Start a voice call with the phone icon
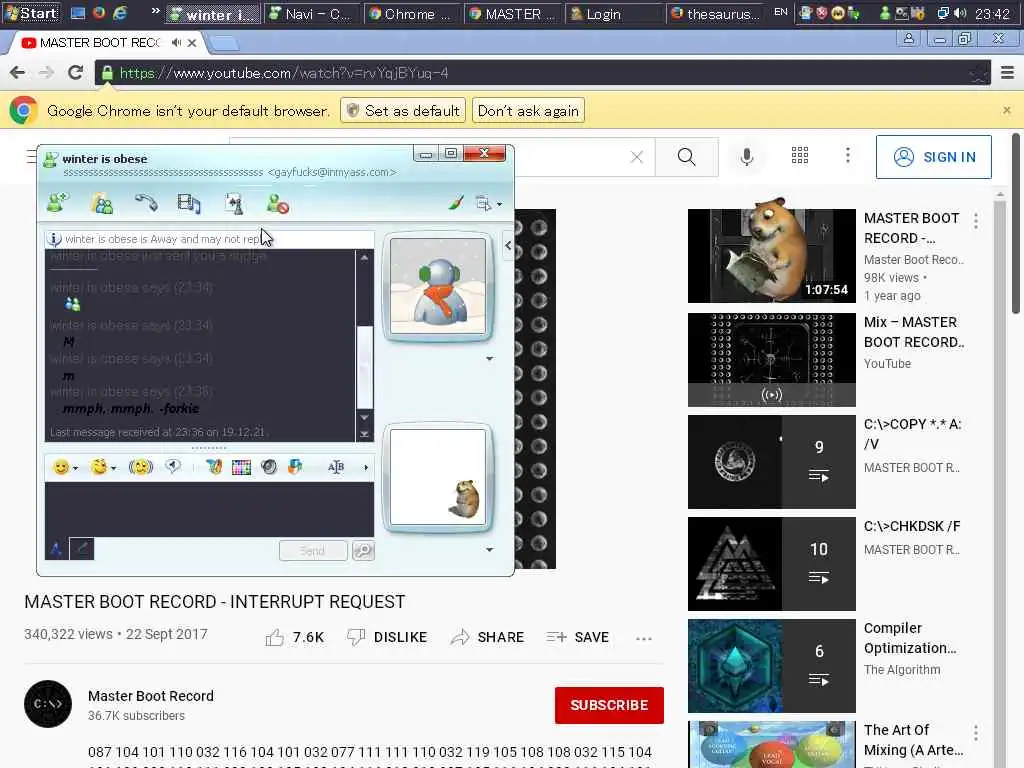1024x768 pixels. click(x=146, y=203)
